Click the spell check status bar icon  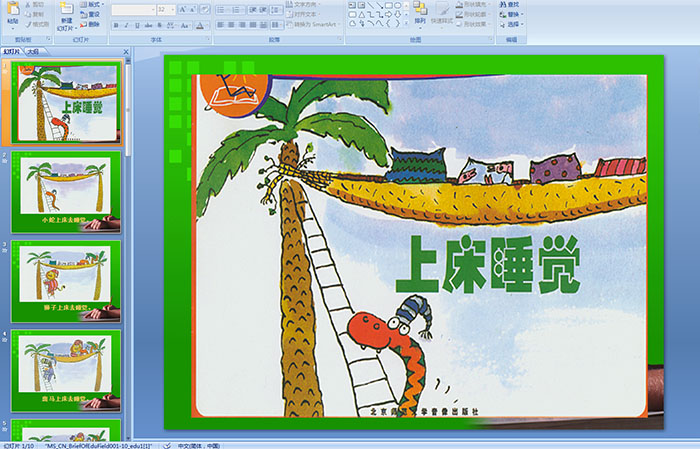[x=167, y=445]
